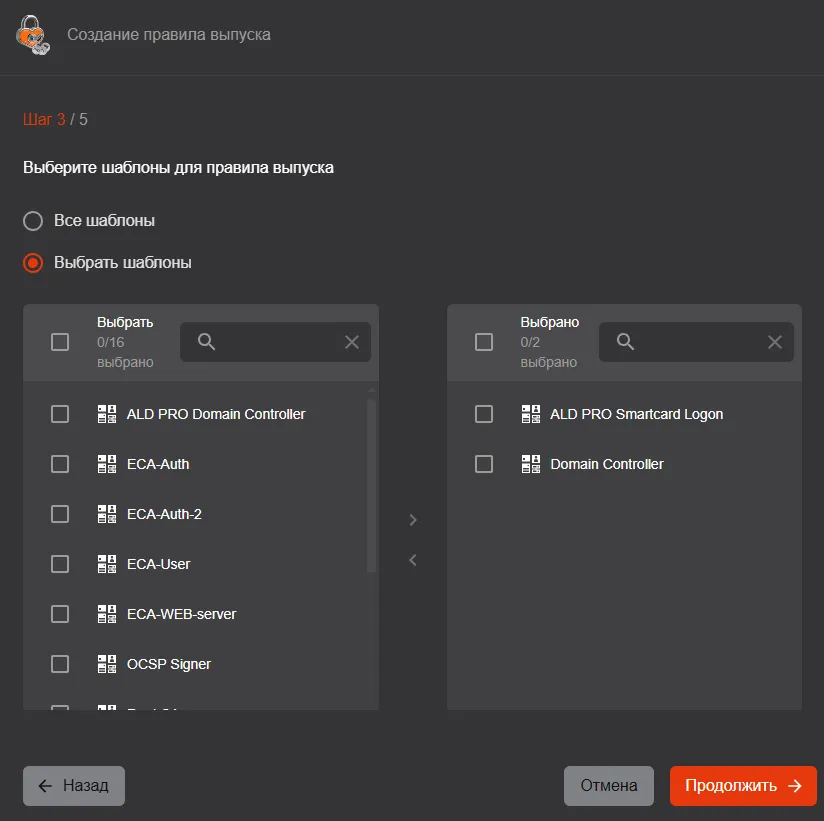Screen dimensions: 824x821
Task: Click template icon next to ECA-User
Action: pyautogui.click(x=107, y=564)
